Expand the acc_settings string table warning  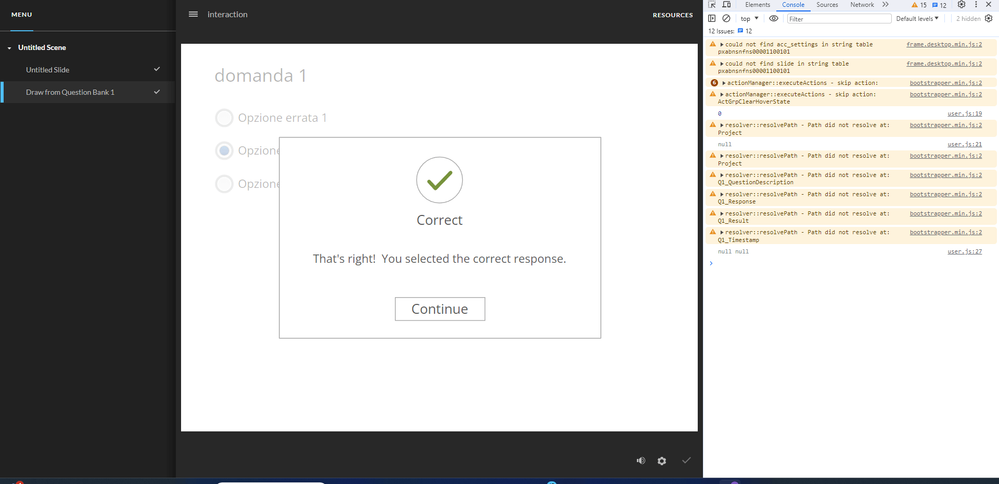tap(722, 45)
